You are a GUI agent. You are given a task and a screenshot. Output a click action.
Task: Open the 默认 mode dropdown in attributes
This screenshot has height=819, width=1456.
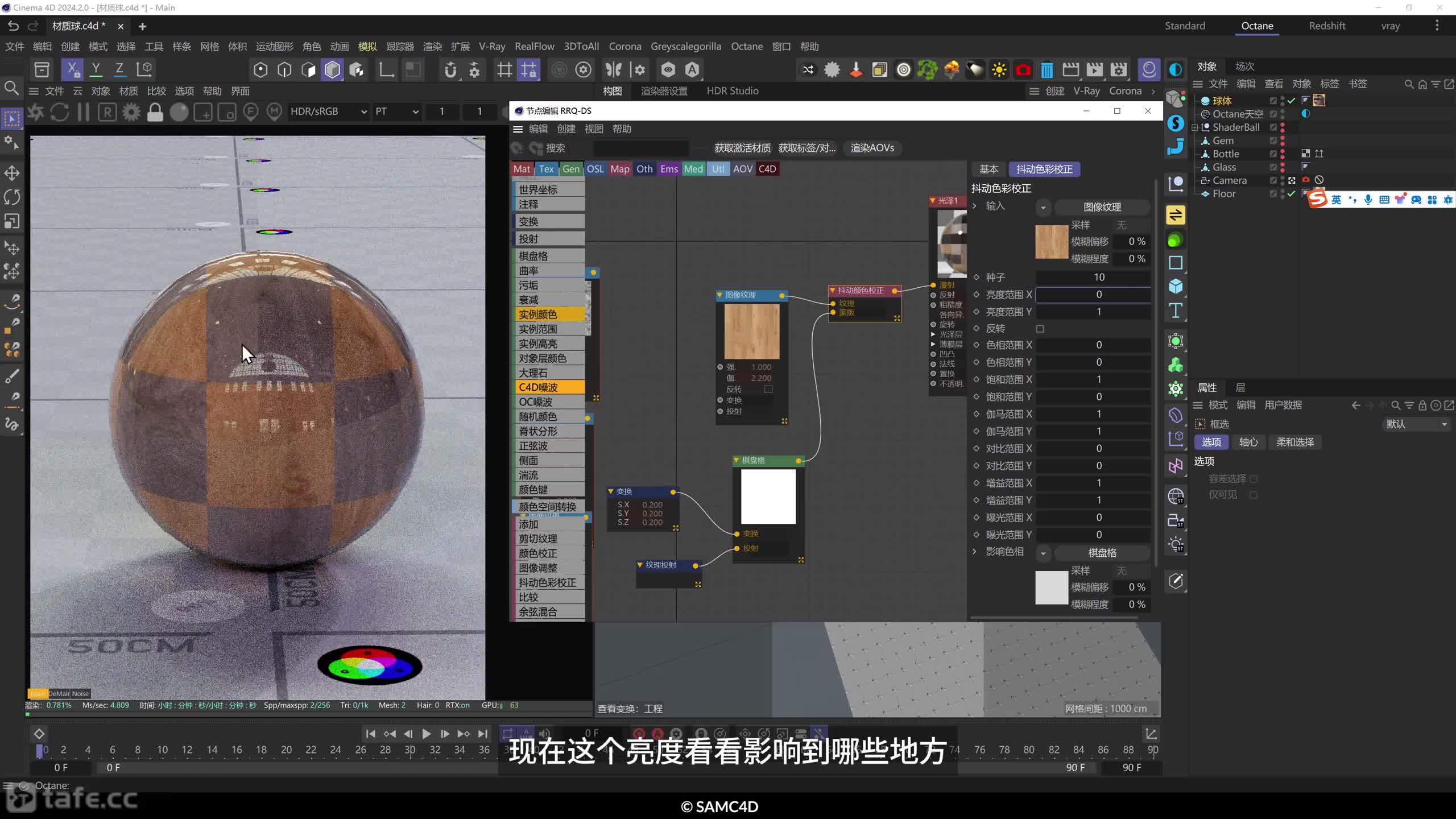[1416, 424]
